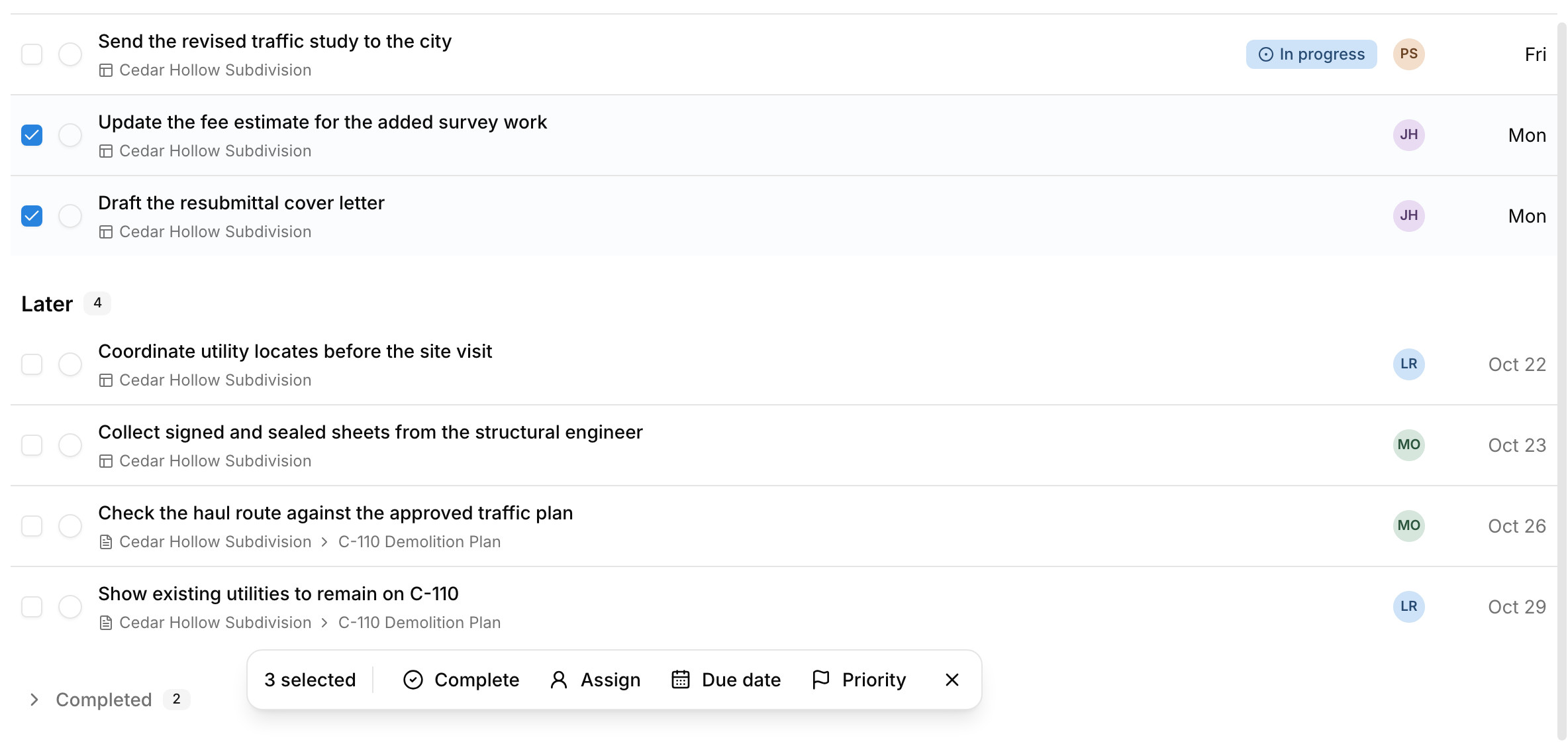Screen dimensions: 1568x742
Task: Click Fri due date on traffic study
Action: [x=1536, y=54]
